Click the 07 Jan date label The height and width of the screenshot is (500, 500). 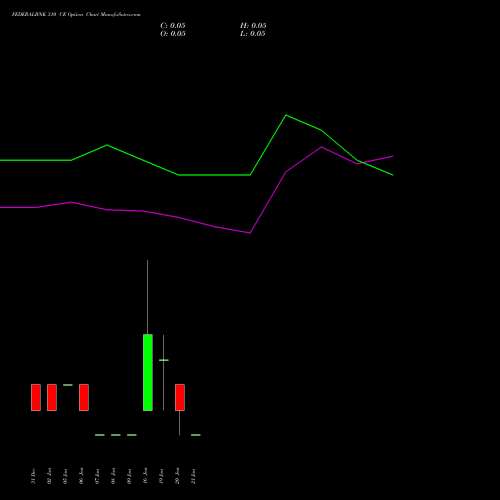(x=97, y=476)
